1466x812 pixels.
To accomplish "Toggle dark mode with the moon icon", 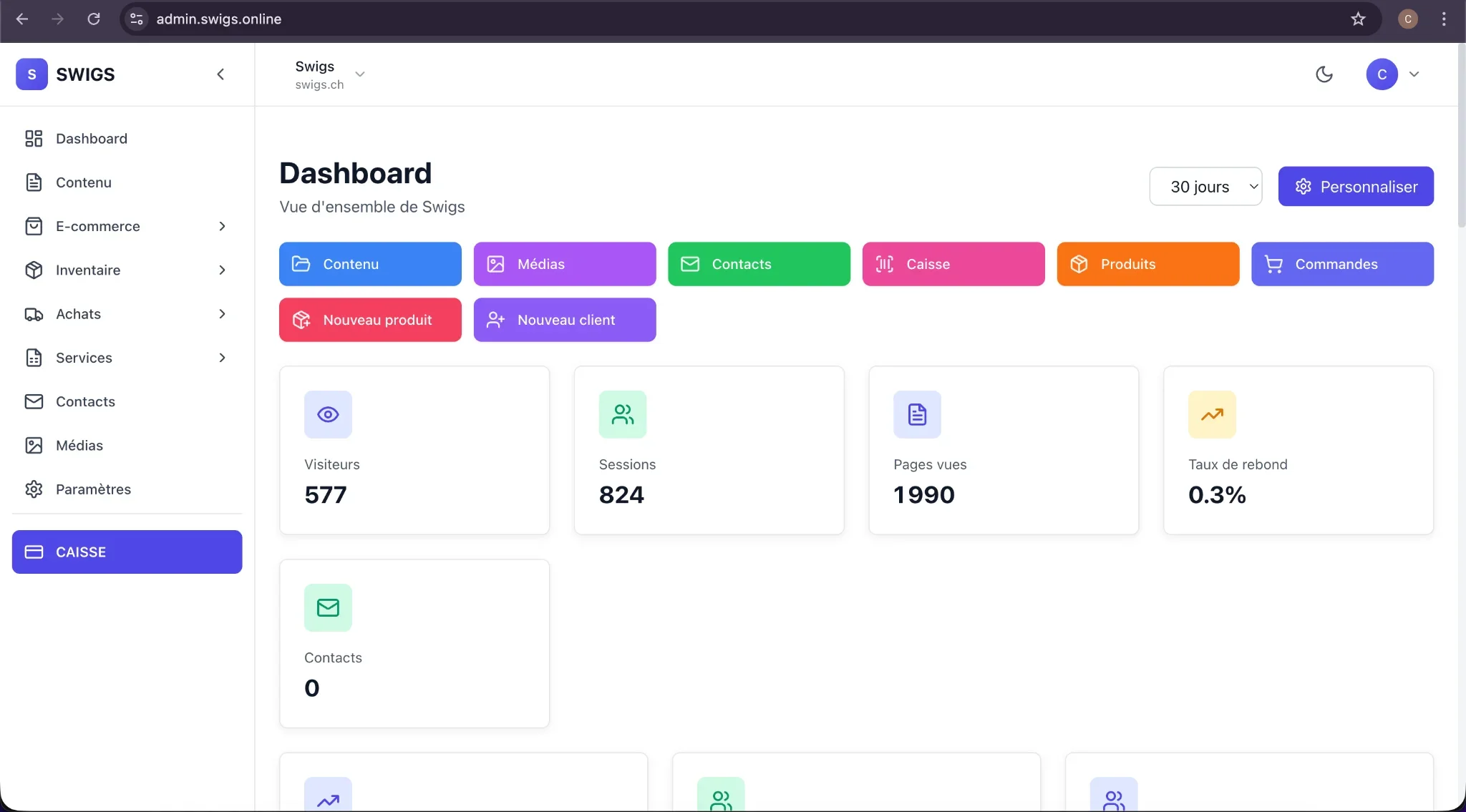I will [1324, 74].
